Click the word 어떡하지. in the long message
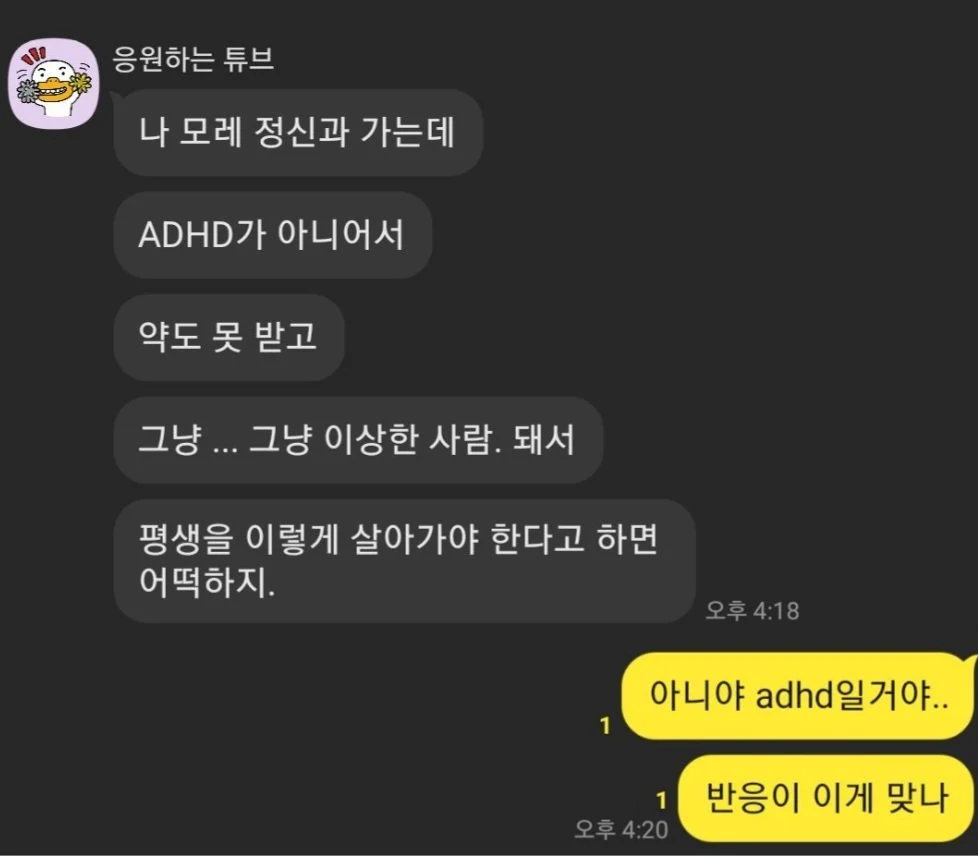The height and width of the screenshot is (860, 978). tap(207, 582)
